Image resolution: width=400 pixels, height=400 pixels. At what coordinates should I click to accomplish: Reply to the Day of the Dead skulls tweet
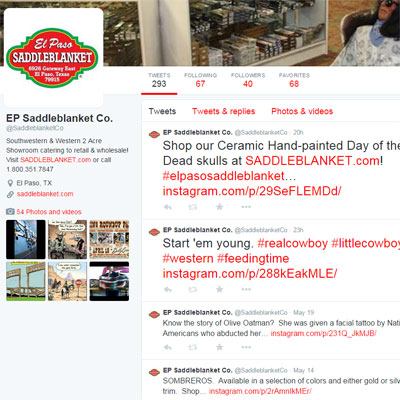coord(168,207)
